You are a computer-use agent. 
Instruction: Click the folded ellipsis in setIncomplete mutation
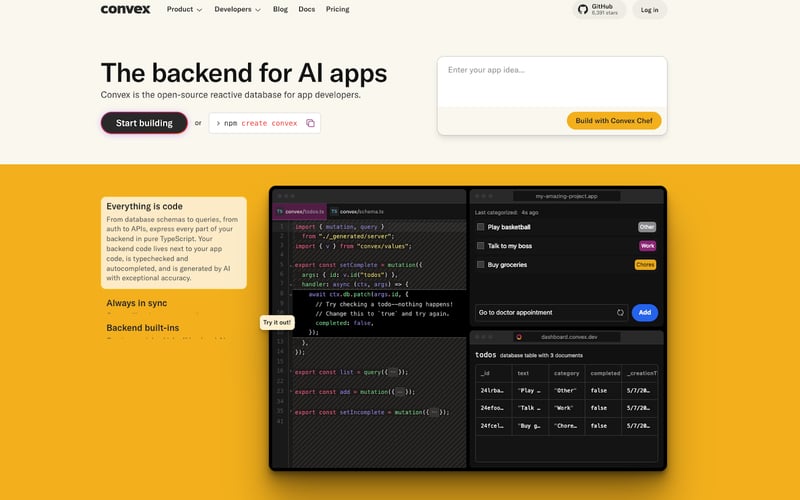pos(434,412)
